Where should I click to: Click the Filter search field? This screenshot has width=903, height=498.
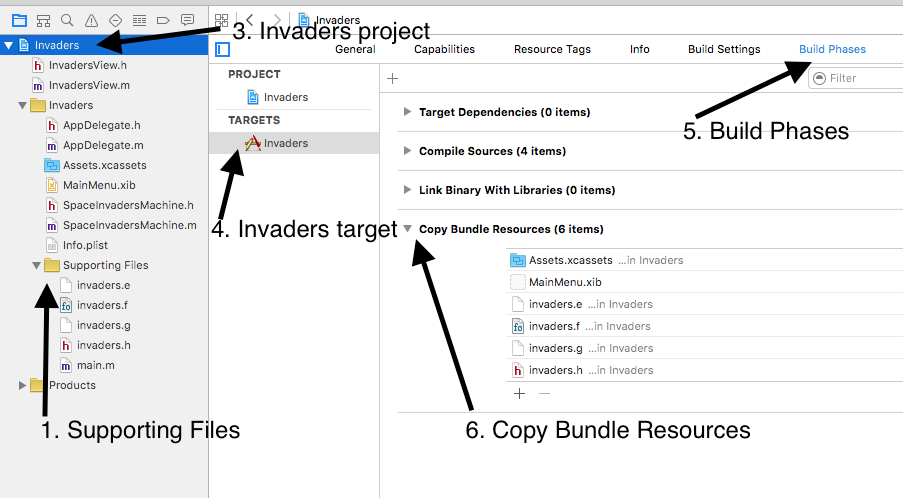(856, 78)
